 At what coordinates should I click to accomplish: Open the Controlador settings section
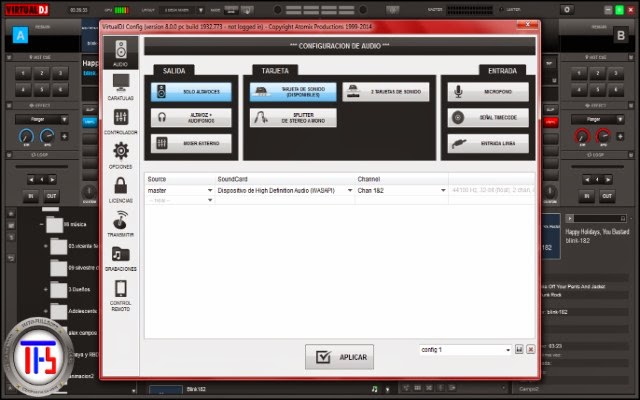coord(120,121)
